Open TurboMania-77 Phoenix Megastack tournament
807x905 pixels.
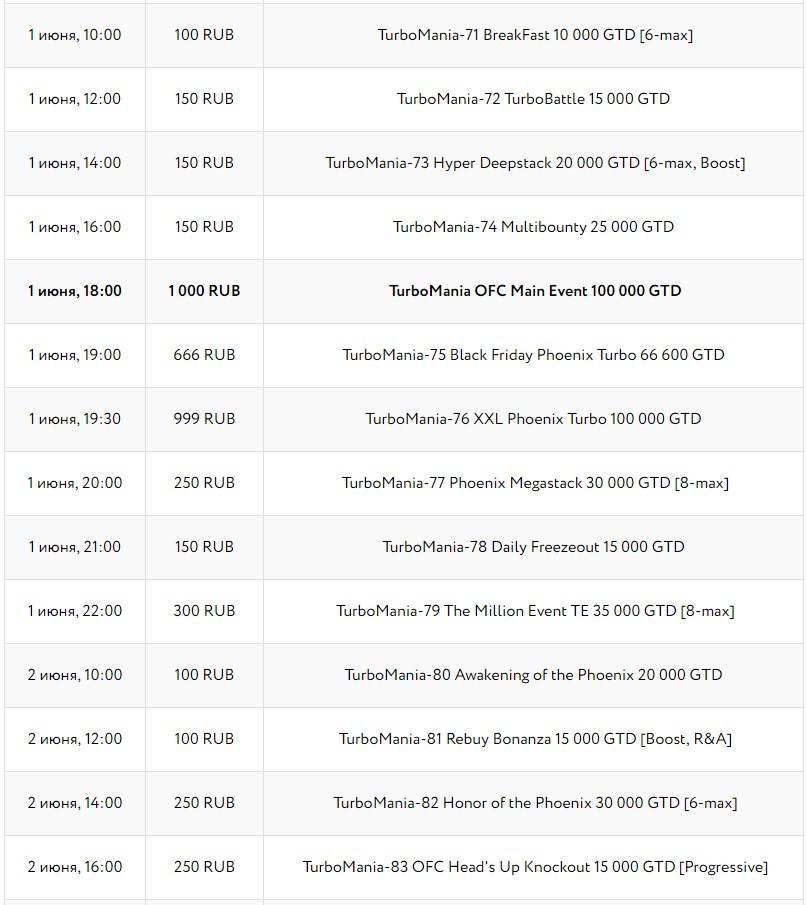point(535,483)
